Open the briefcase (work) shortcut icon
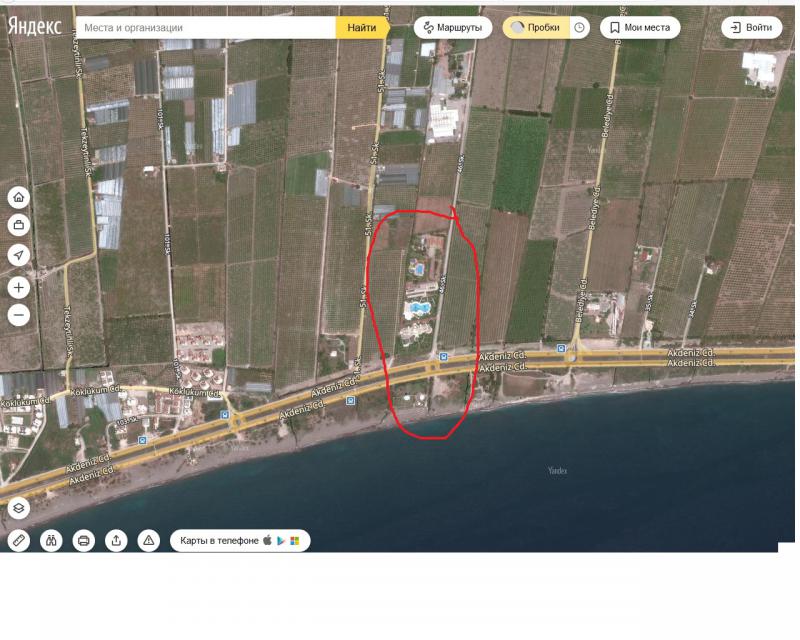Viewport: 800px width, 640px height. [18, 225]
